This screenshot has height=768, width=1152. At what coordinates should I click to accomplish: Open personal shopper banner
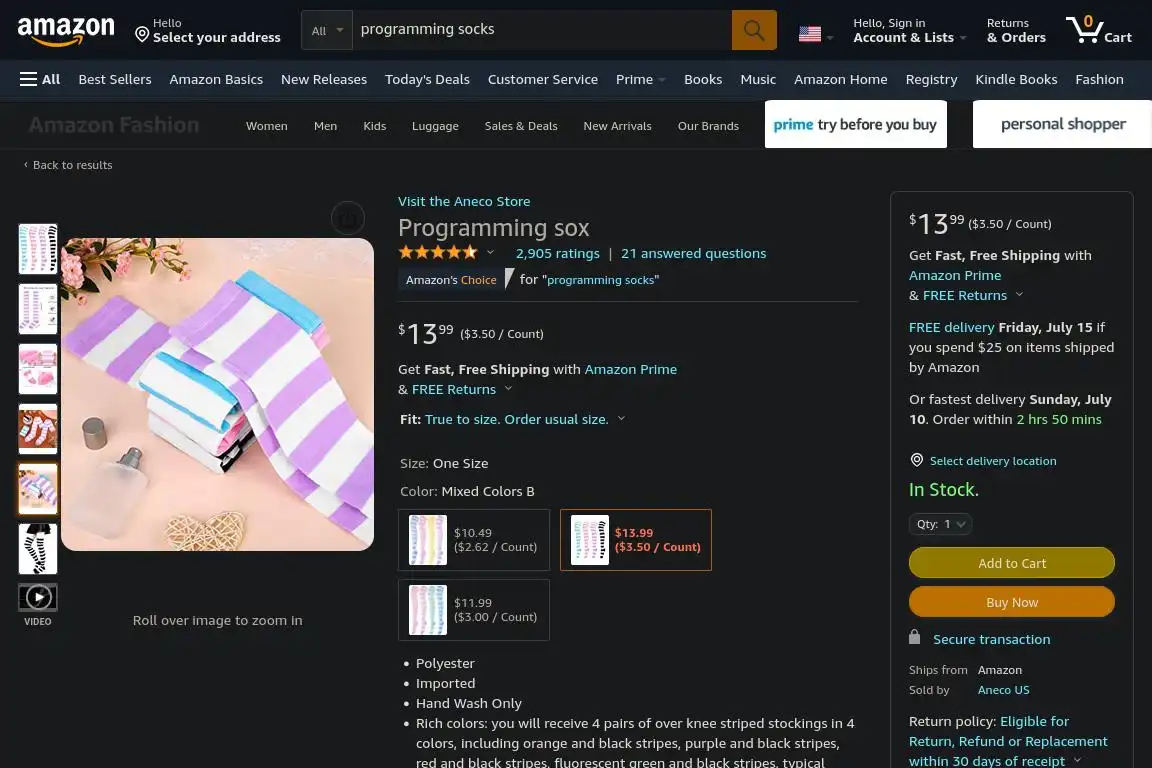pos(1062,124)
